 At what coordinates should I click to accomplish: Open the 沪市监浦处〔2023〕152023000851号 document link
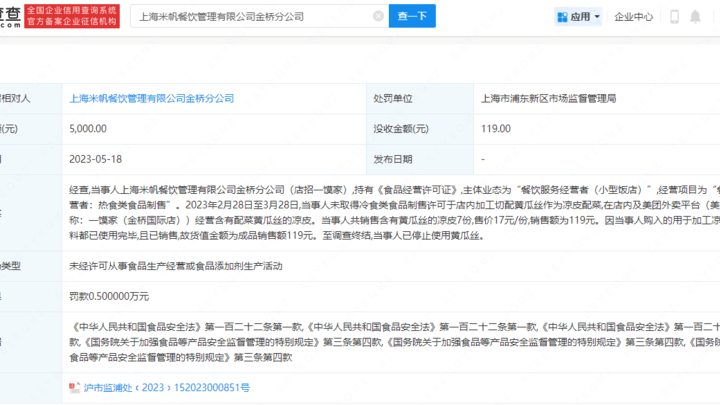[167, 388]
